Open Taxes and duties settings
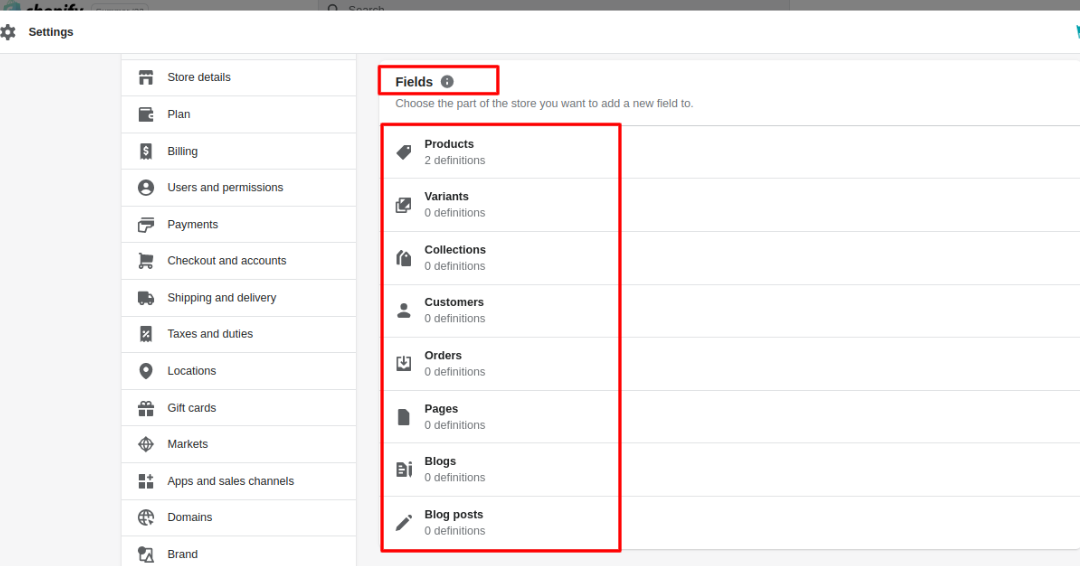The image size is (1080, 566). tap(239, 334)
